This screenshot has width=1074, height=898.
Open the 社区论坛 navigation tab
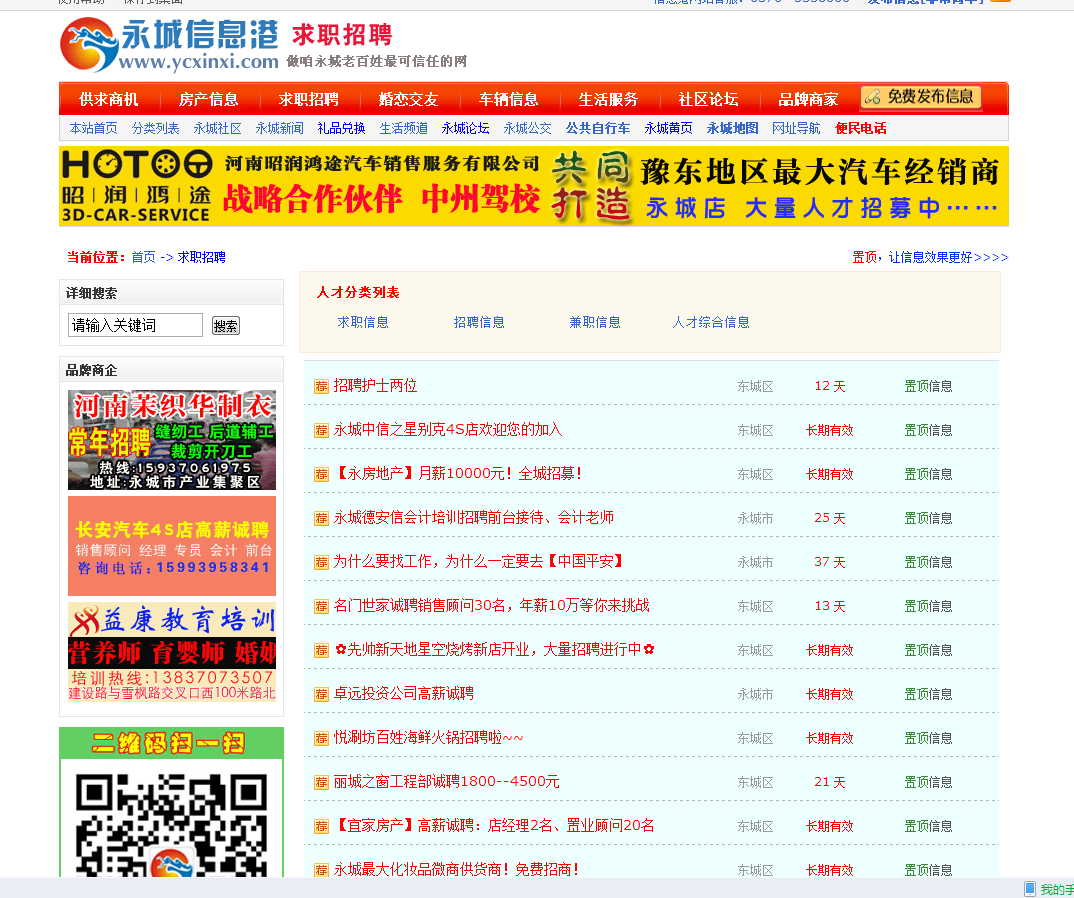[709, 99]
